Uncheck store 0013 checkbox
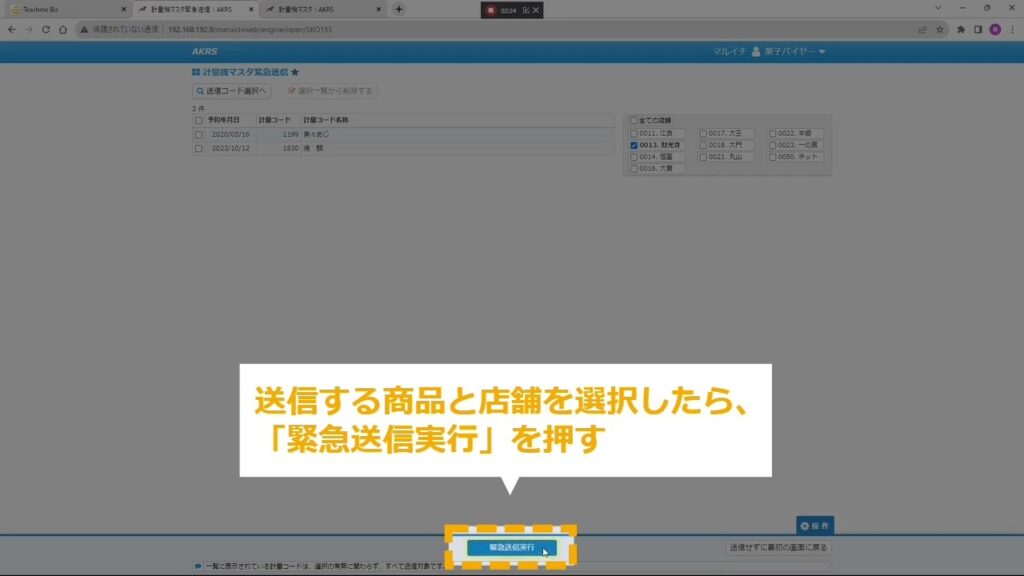This screenshot has width=1024, height=576. (x=633, y=145)
